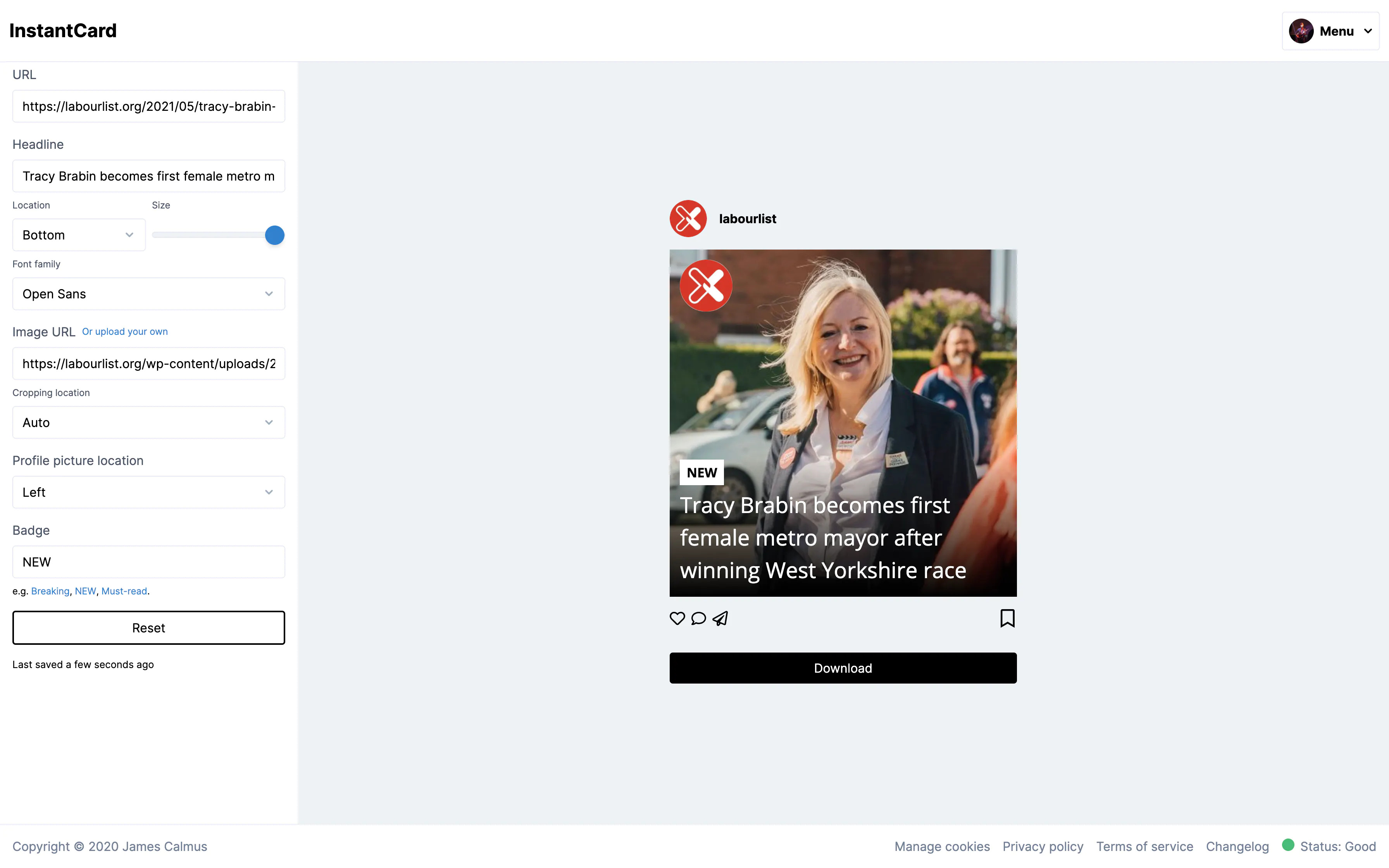Click the headline Size slider handle
The image size is (1389, 868).
click(x=274, y=235)
